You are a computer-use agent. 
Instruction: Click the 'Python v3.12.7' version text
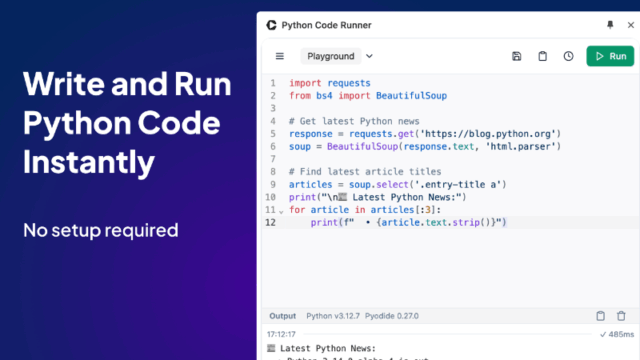click(x=333, y=316)
